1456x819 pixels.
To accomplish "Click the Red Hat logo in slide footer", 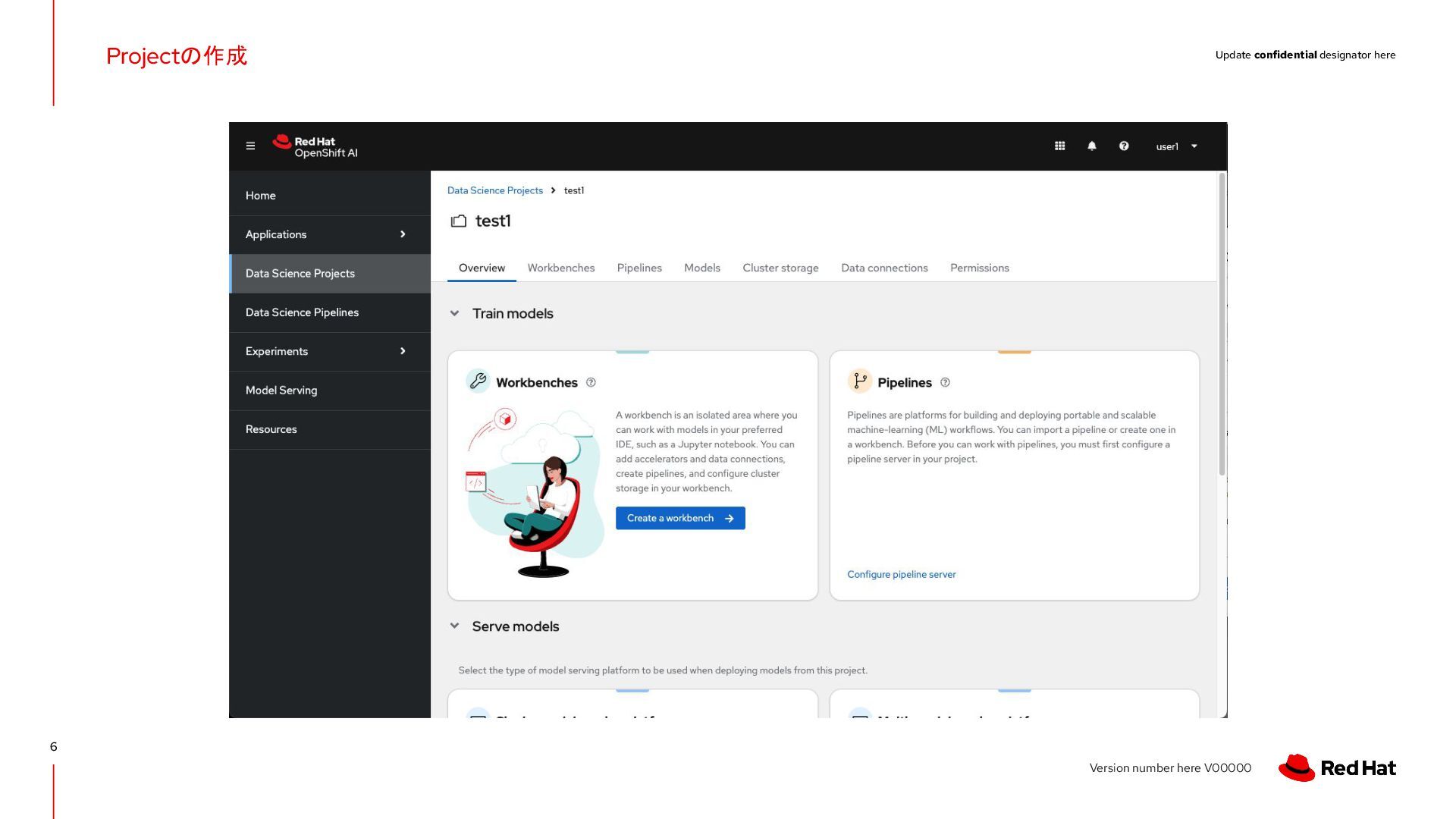I will coord(1337,768).
